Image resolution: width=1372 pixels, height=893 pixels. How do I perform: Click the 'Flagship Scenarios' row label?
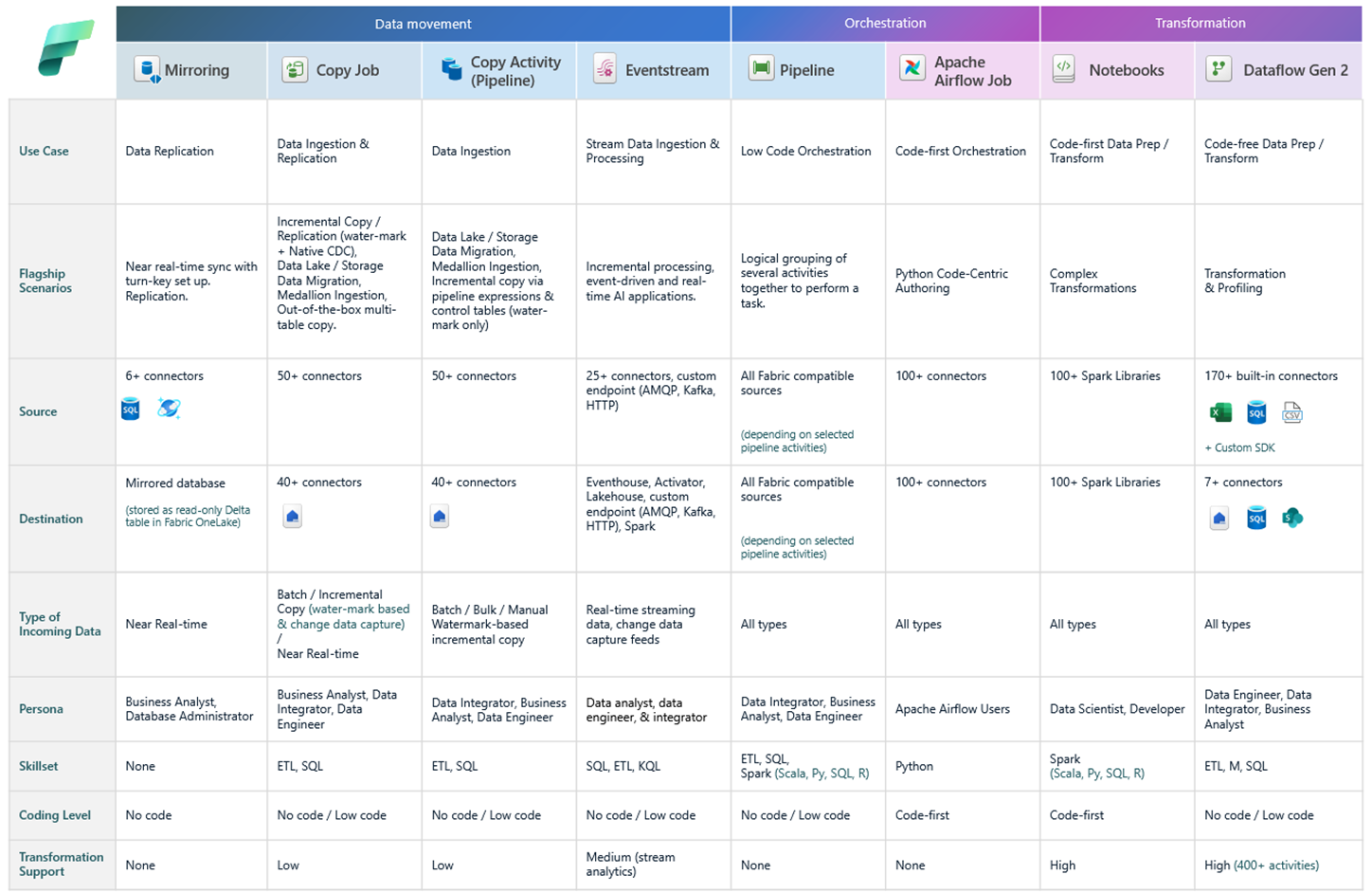(x=45, y=281)
